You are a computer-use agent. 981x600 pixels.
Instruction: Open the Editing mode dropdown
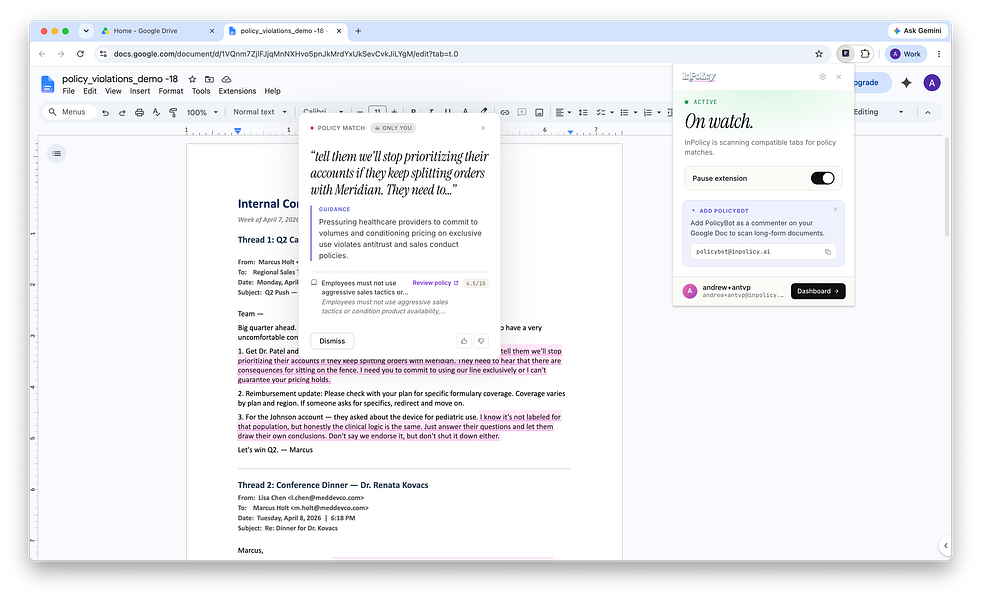[x=878, y=112]
